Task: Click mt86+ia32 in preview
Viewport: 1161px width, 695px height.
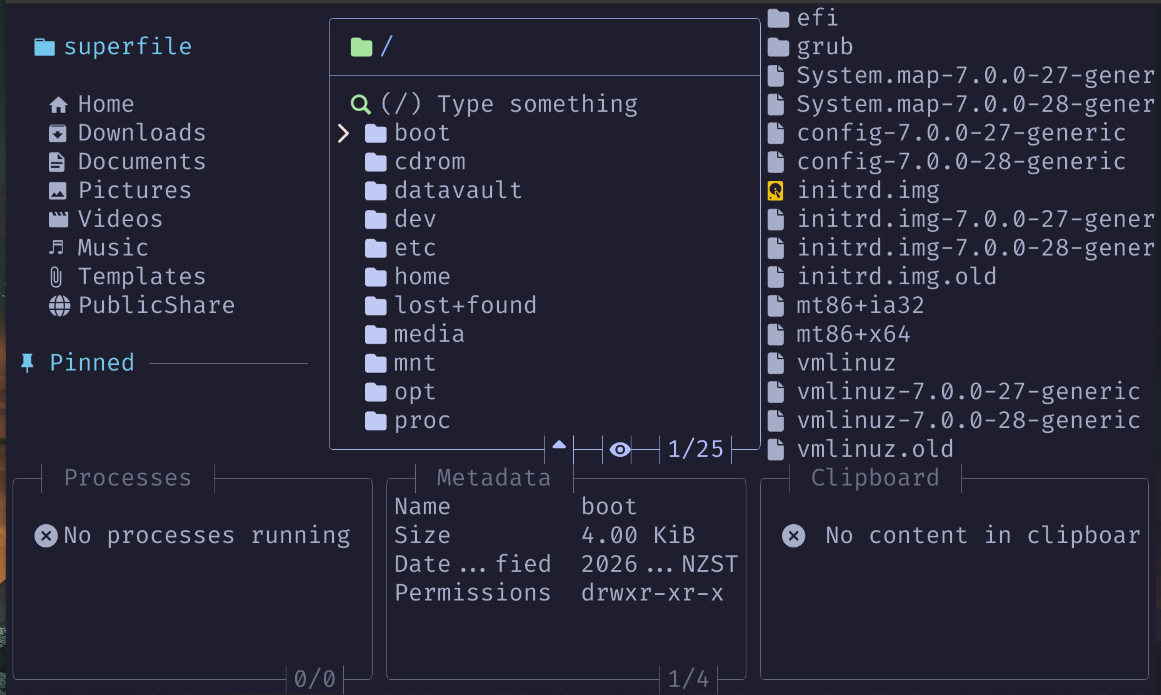Action: point(860,306)
